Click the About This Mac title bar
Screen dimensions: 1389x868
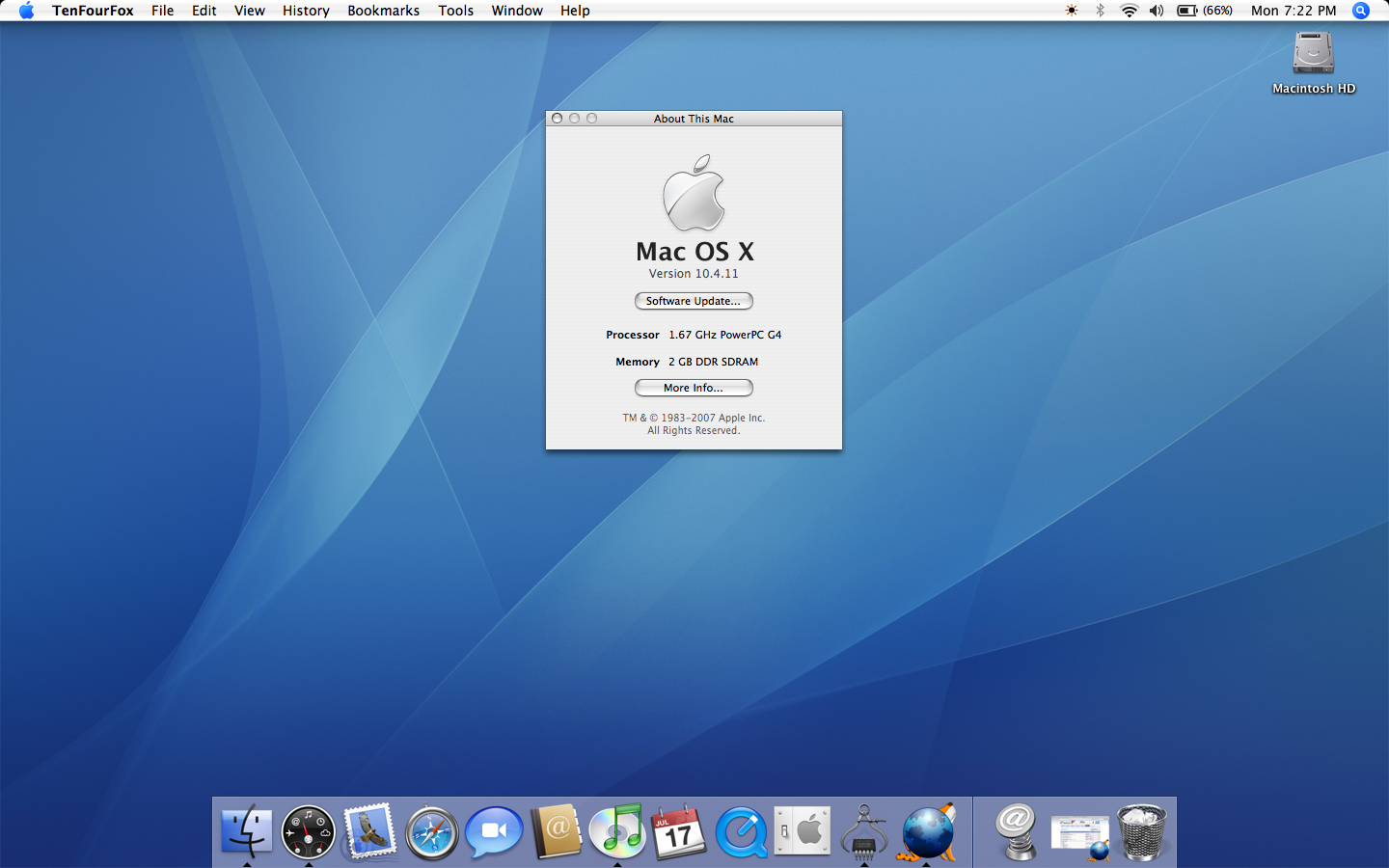(x=694, y=119)
